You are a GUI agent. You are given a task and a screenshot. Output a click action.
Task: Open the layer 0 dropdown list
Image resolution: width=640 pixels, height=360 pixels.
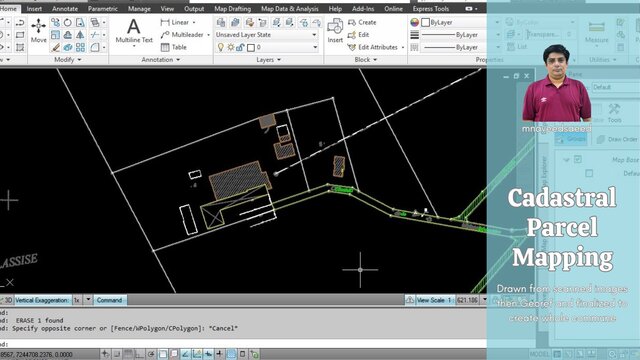point(315,47)
